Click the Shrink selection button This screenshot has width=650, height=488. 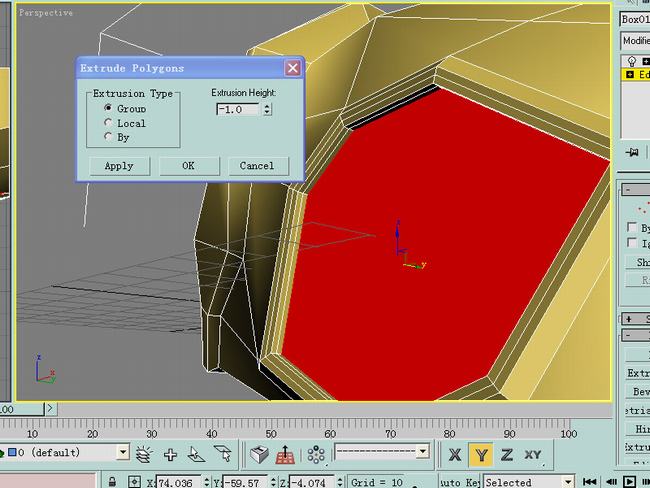coord(638,262)
